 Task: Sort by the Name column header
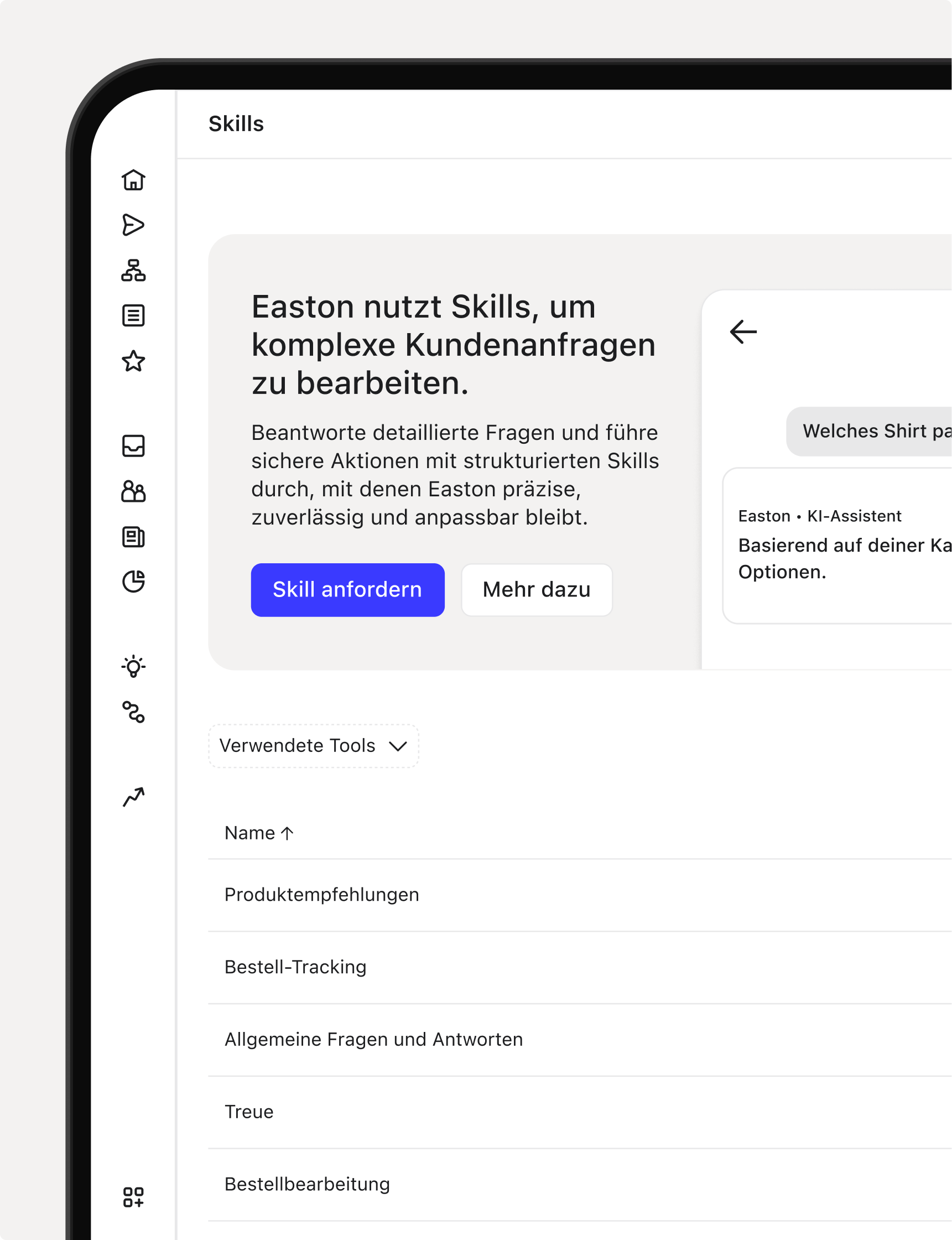[259, 833]
